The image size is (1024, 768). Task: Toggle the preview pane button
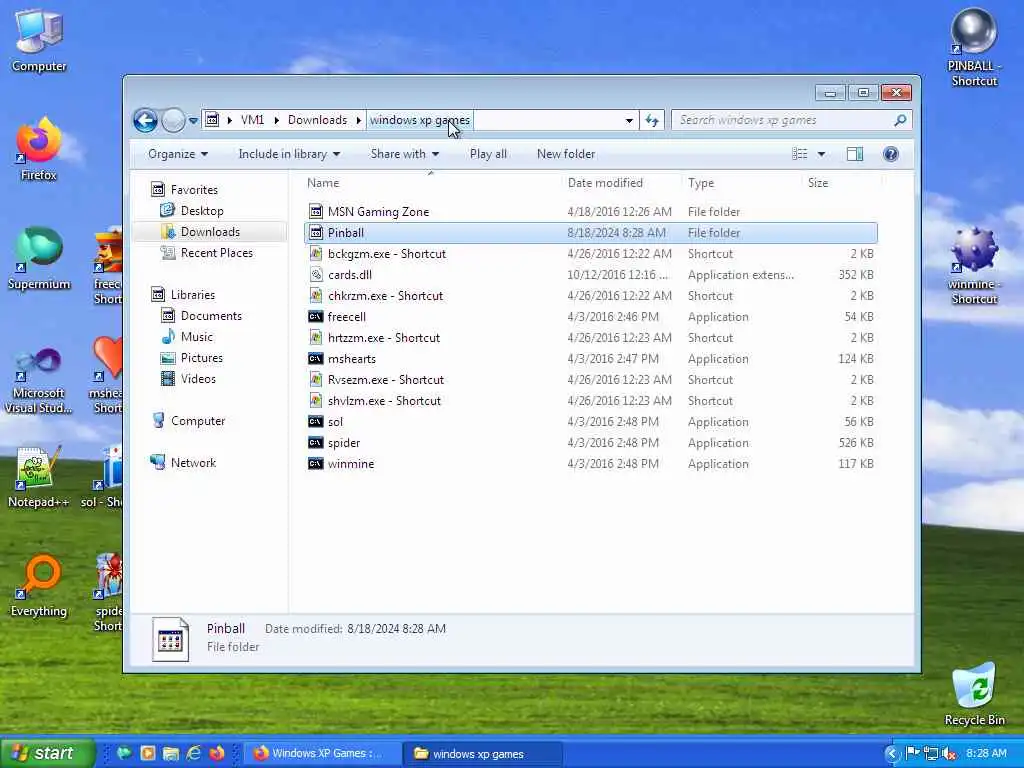[855, 154]
